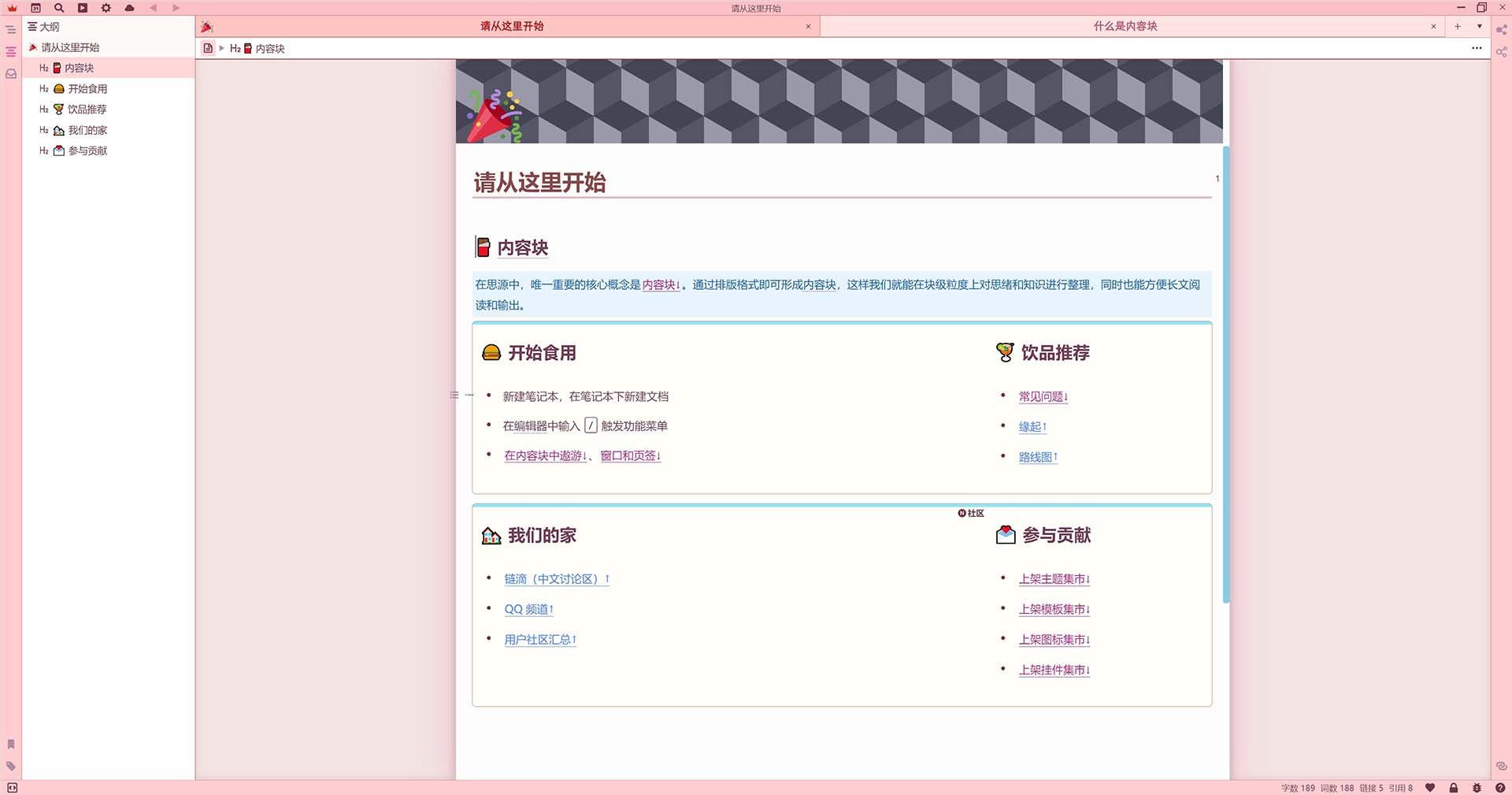Toggle read-only mode with the lock icon
Image resolution: width=1512 pixels, height=795 pixels.
click(x=1453, y=787)
